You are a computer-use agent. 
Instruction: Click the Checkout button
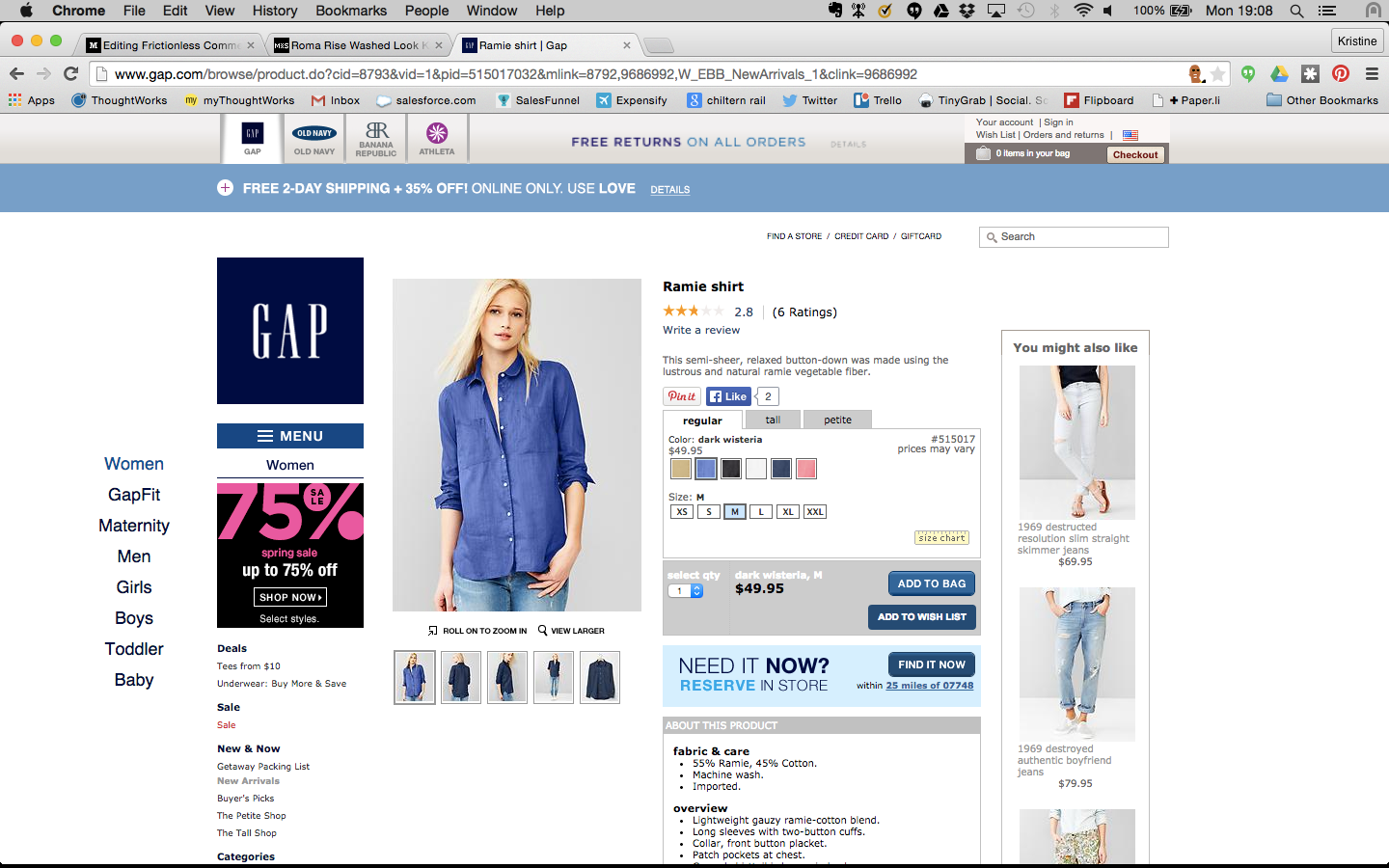point(1135,154)
